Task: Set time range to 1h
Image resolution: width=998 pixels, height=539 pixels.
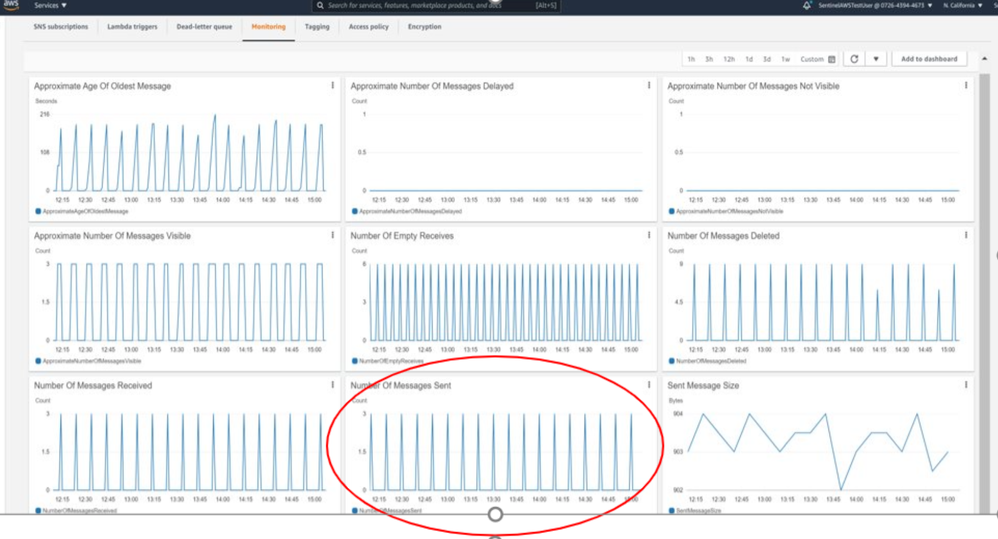Action: (x=691, y=59)
